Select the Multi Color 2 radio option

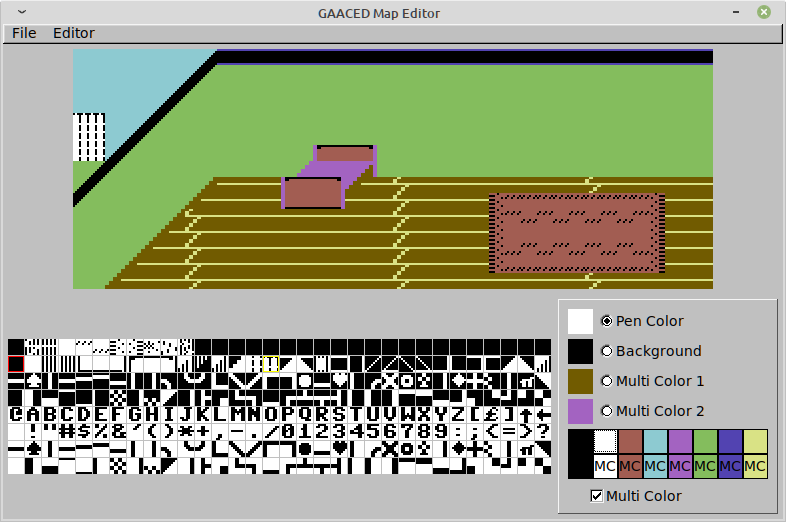coord(607,411)
